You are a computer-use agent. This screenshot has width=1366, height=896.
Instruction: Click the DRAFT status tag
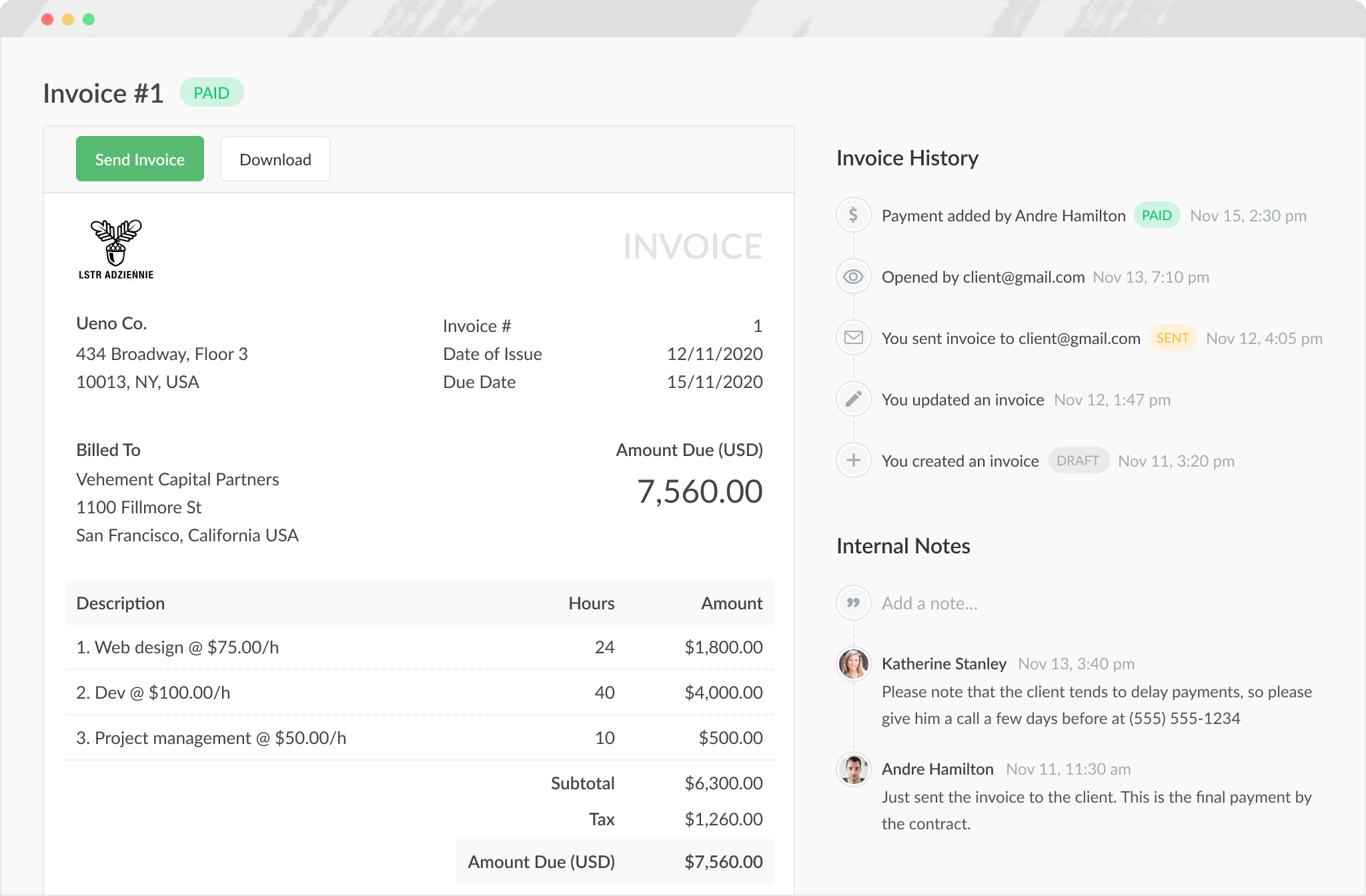click(1078, 461)
